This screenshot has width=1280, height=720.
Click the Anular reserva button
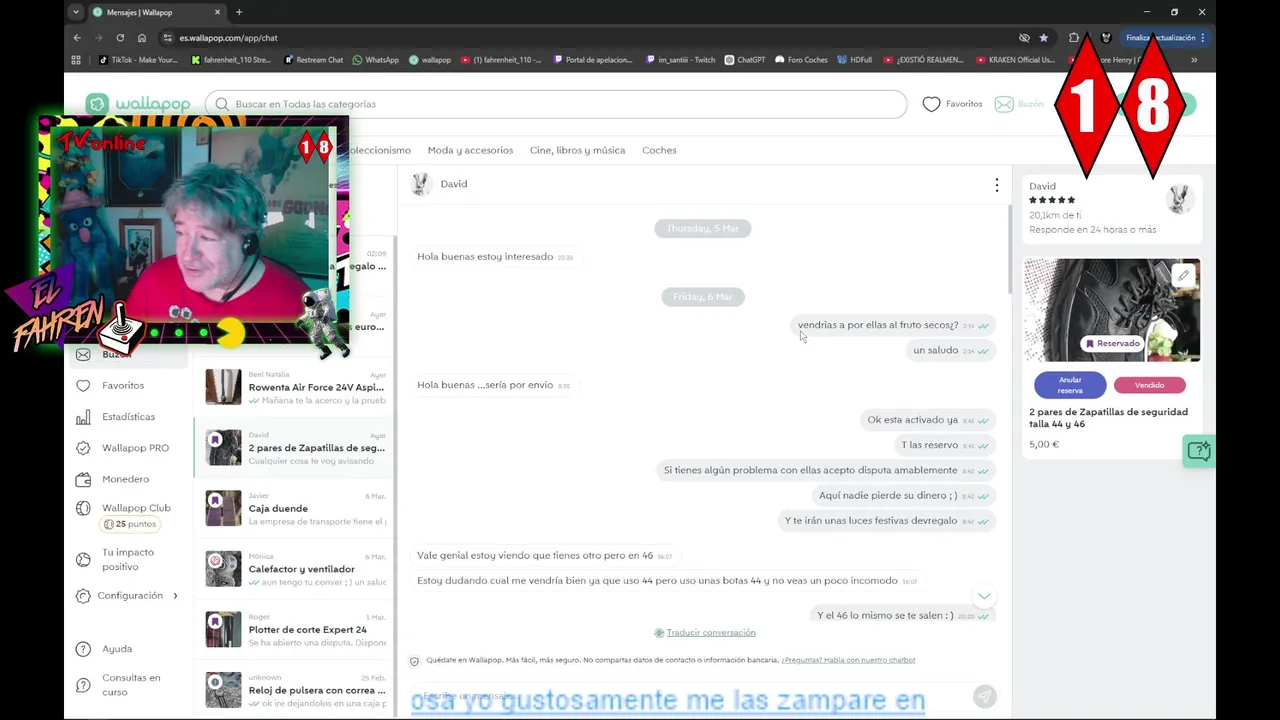[x=1070, y=385]
